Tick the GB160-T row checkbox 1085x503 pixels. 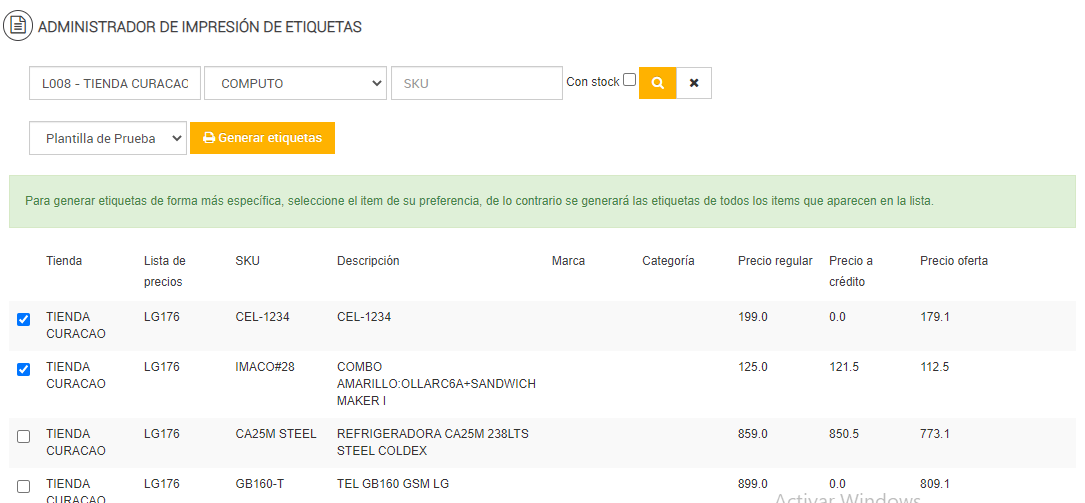24,487
